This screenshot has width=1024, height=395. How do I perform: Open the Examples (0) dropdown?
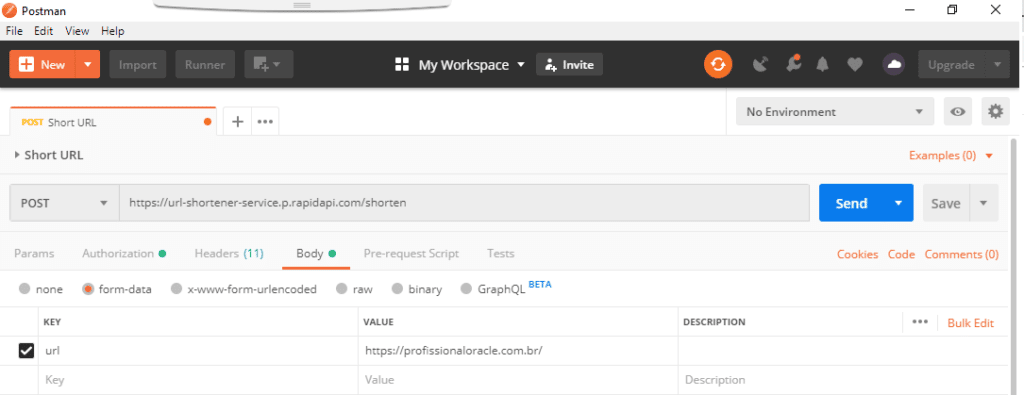click(951, 155)
